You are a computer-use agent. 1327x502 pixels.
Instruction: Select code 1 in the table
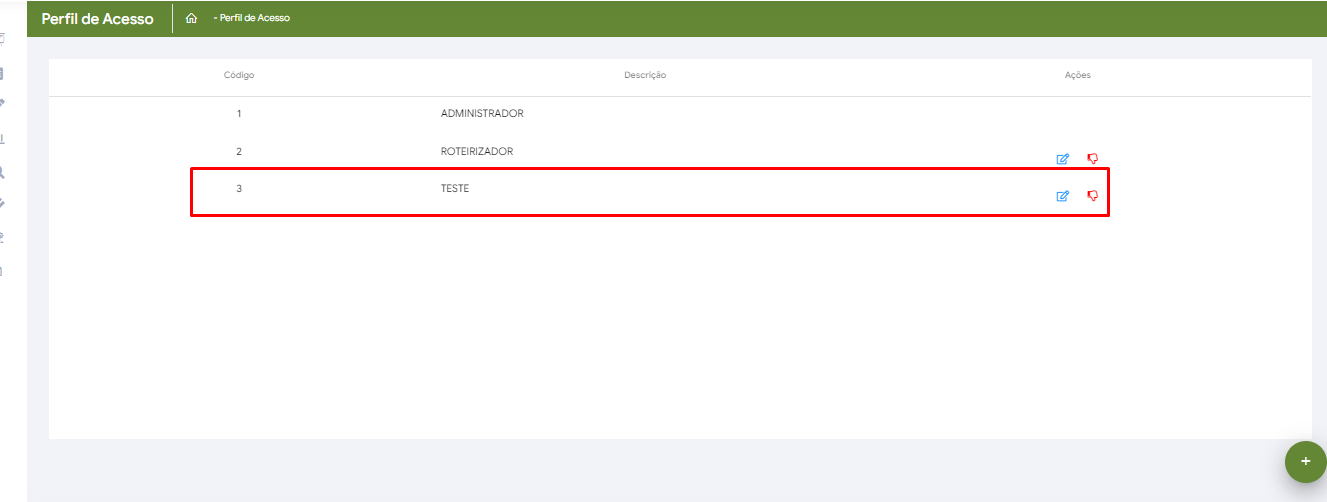239,113
